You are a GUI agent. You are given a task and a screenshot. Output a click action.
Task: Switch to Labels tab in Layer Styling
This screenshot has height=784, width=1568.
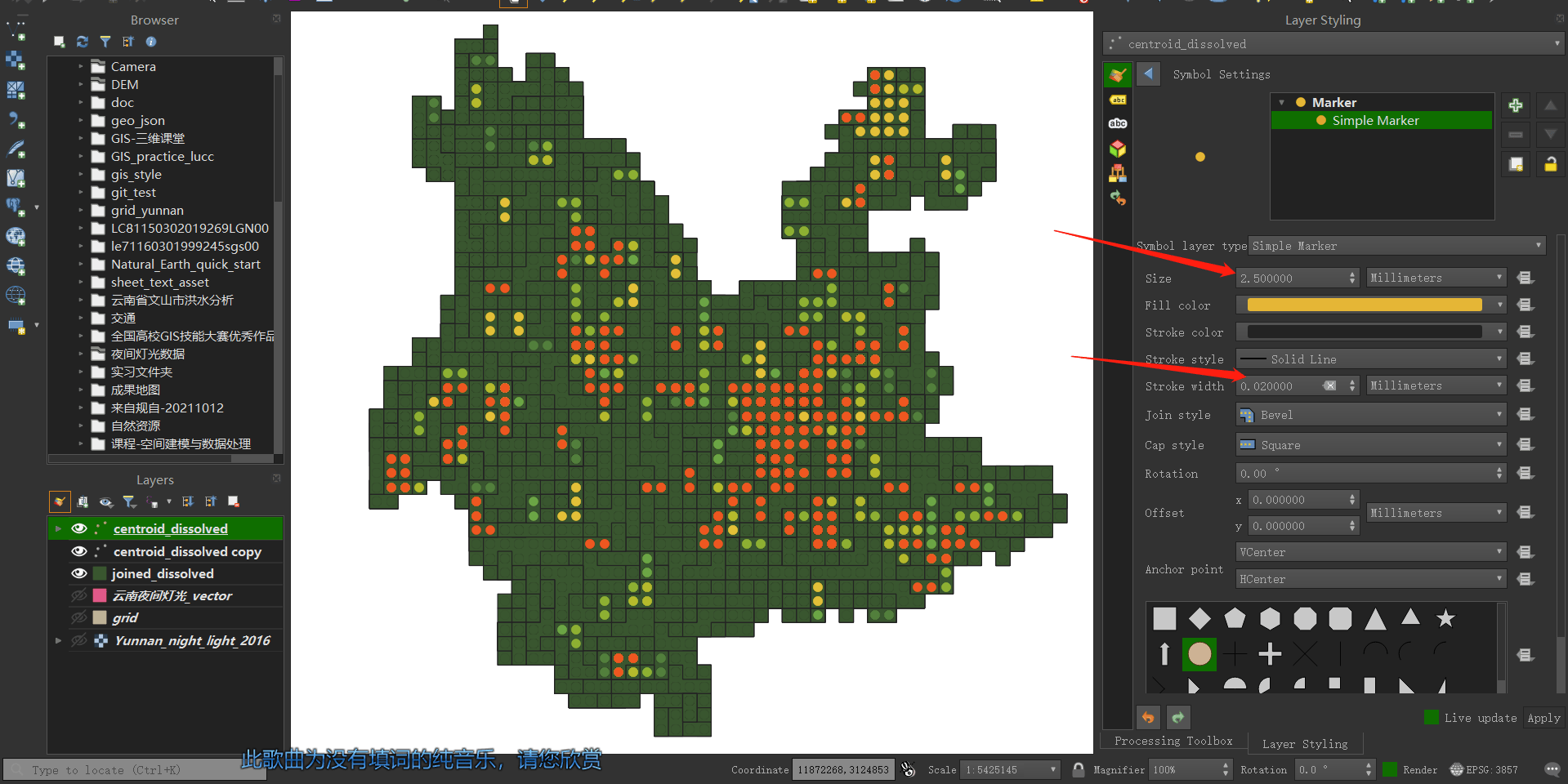coord(1118,100)
